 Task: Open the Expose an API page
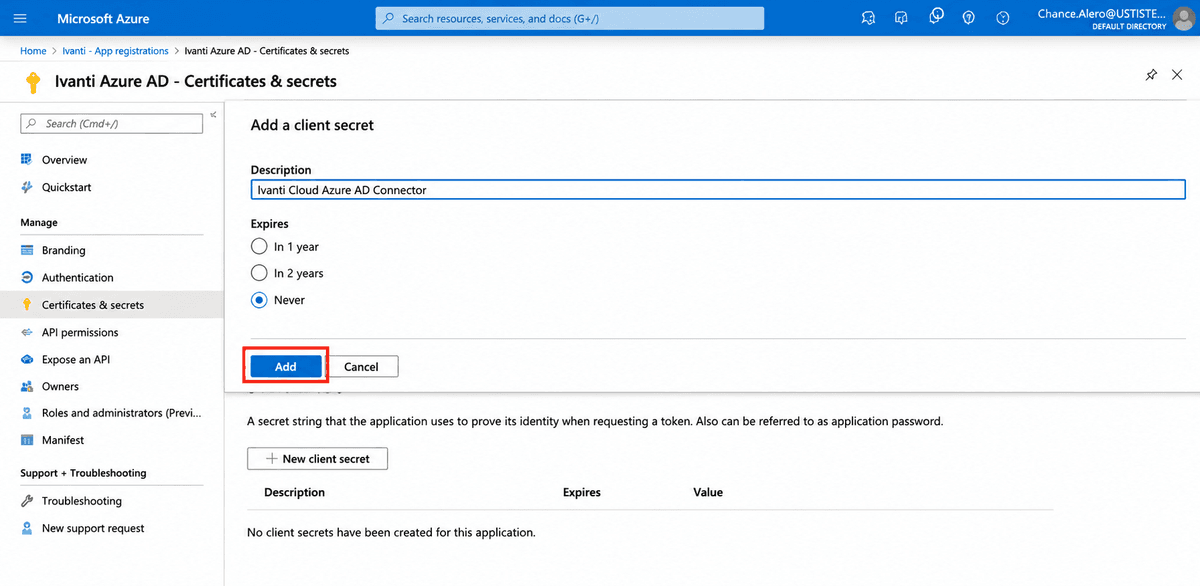[x=76, y=359]
